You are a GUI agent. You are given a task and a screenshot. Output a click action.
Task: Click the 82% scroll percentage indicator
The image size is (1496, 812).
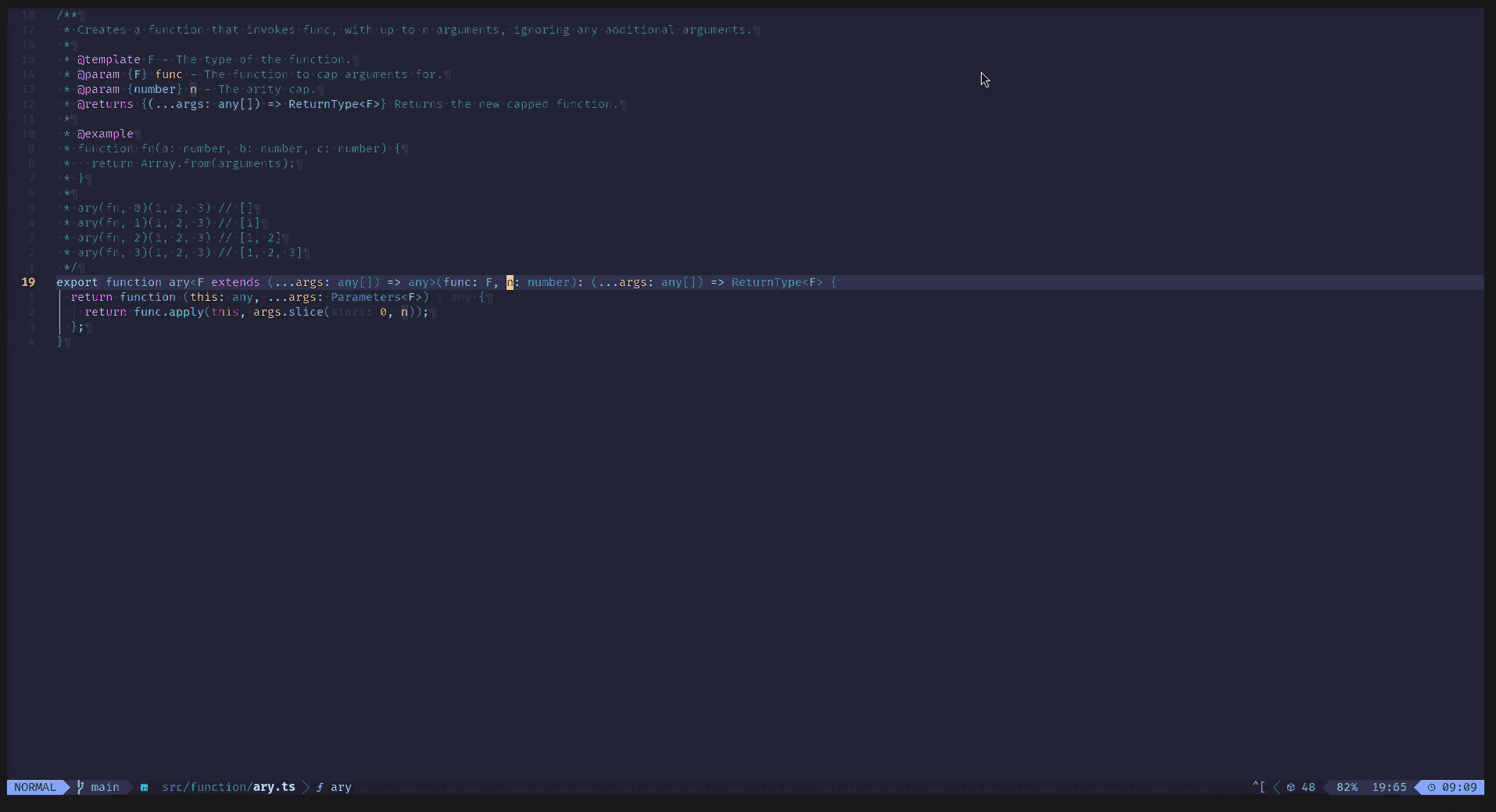1346,787
